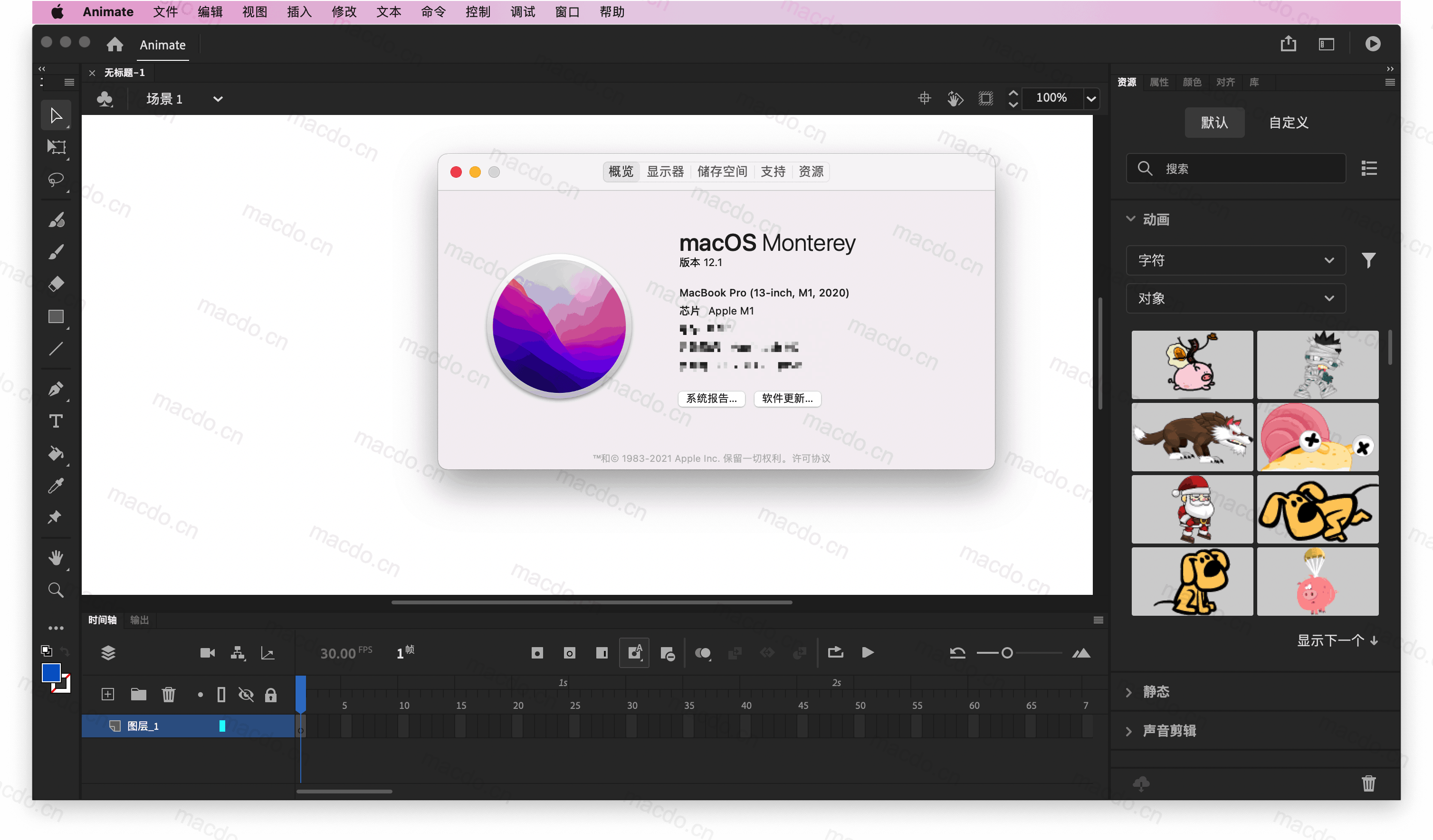Viewport: 1433px width, 840px height.
Task: Toggle the workspace layout switcher icon
Action: [1326, 44]
